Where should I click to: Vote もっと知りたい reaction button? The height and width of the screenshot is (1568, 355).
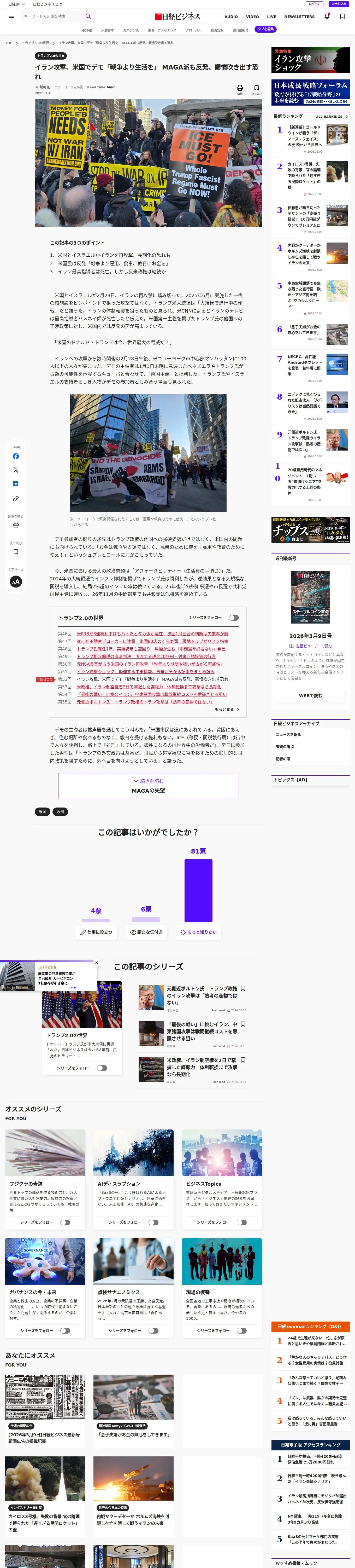point(199,932)
